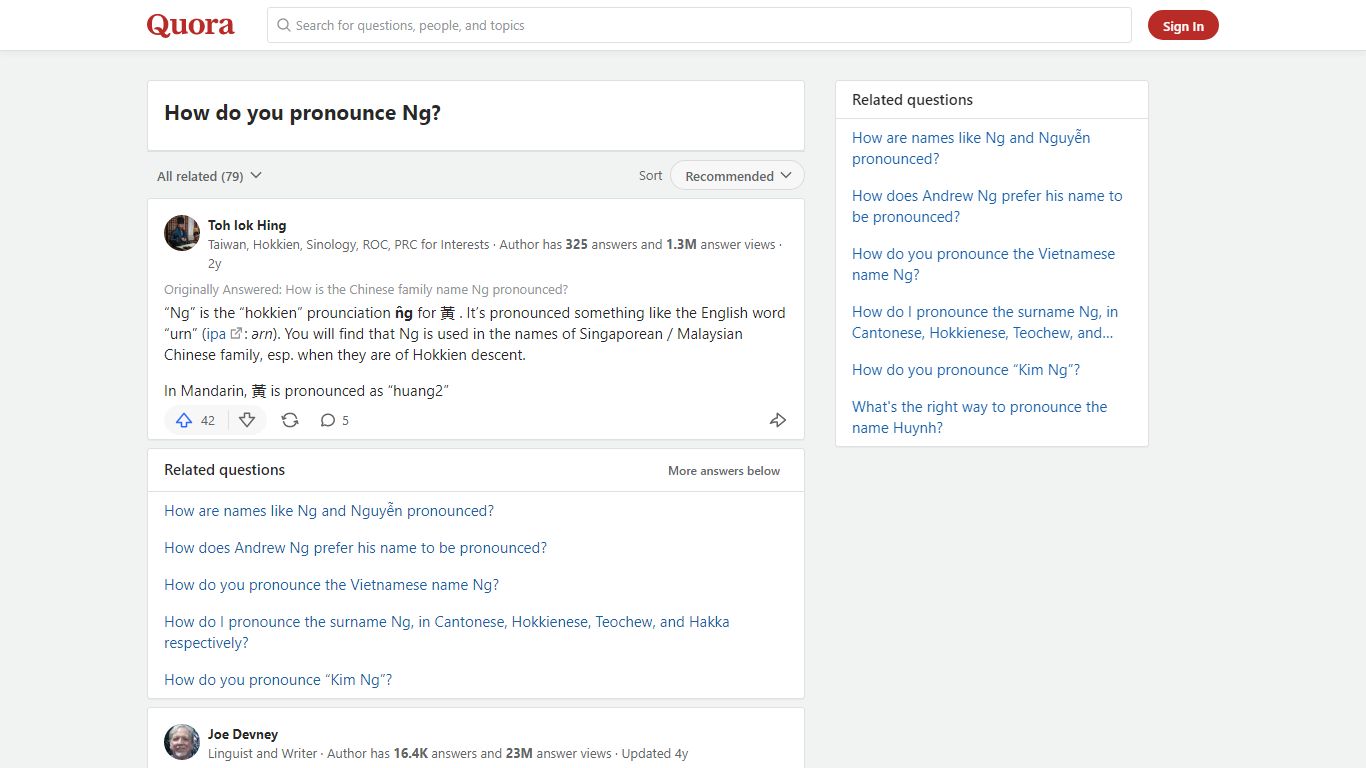The image size is (1366, 768).
Task: Open sidebar question about "Kim Ng"
Action: pyautogui.click(x=966, y=370)
